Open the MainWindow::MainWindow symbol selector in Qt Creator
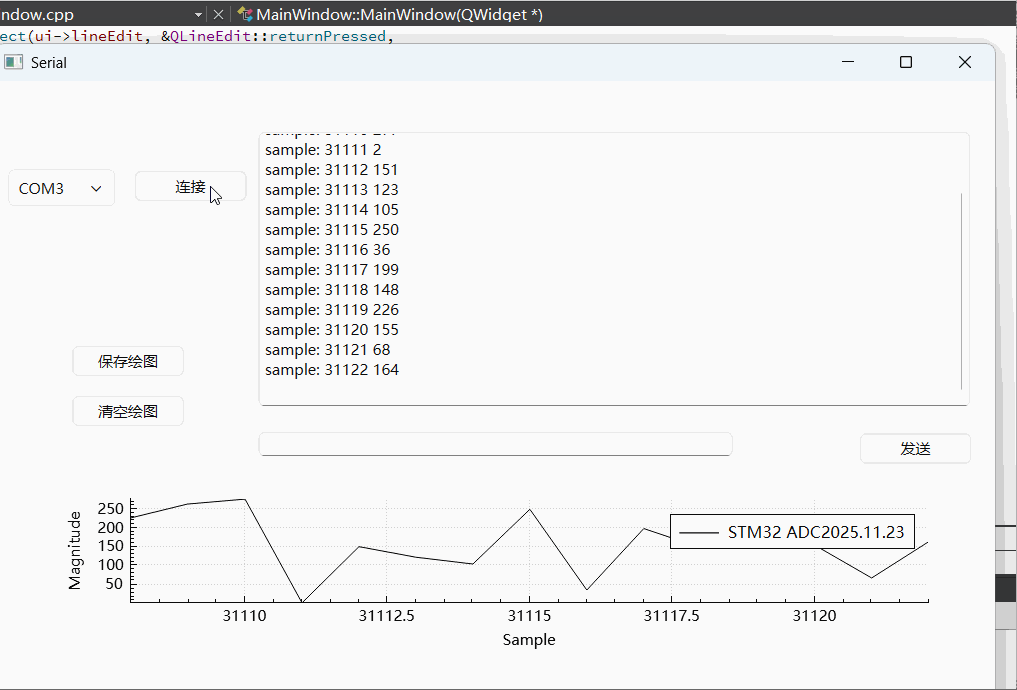 pos(399,14)
